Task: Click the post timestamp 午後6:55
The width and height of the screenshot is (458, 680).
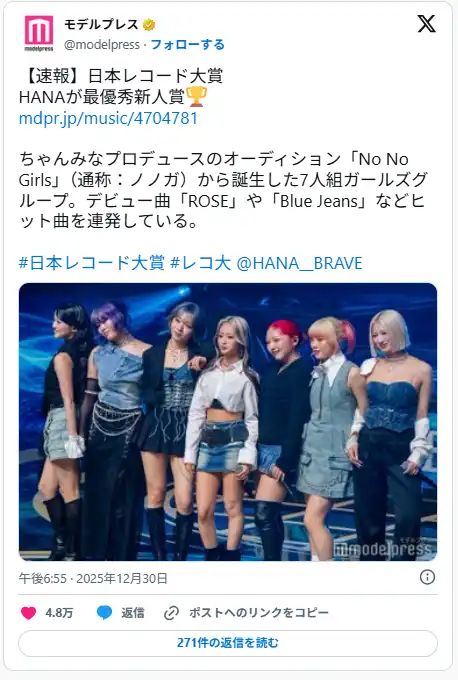Action: [x=43, y=579]
